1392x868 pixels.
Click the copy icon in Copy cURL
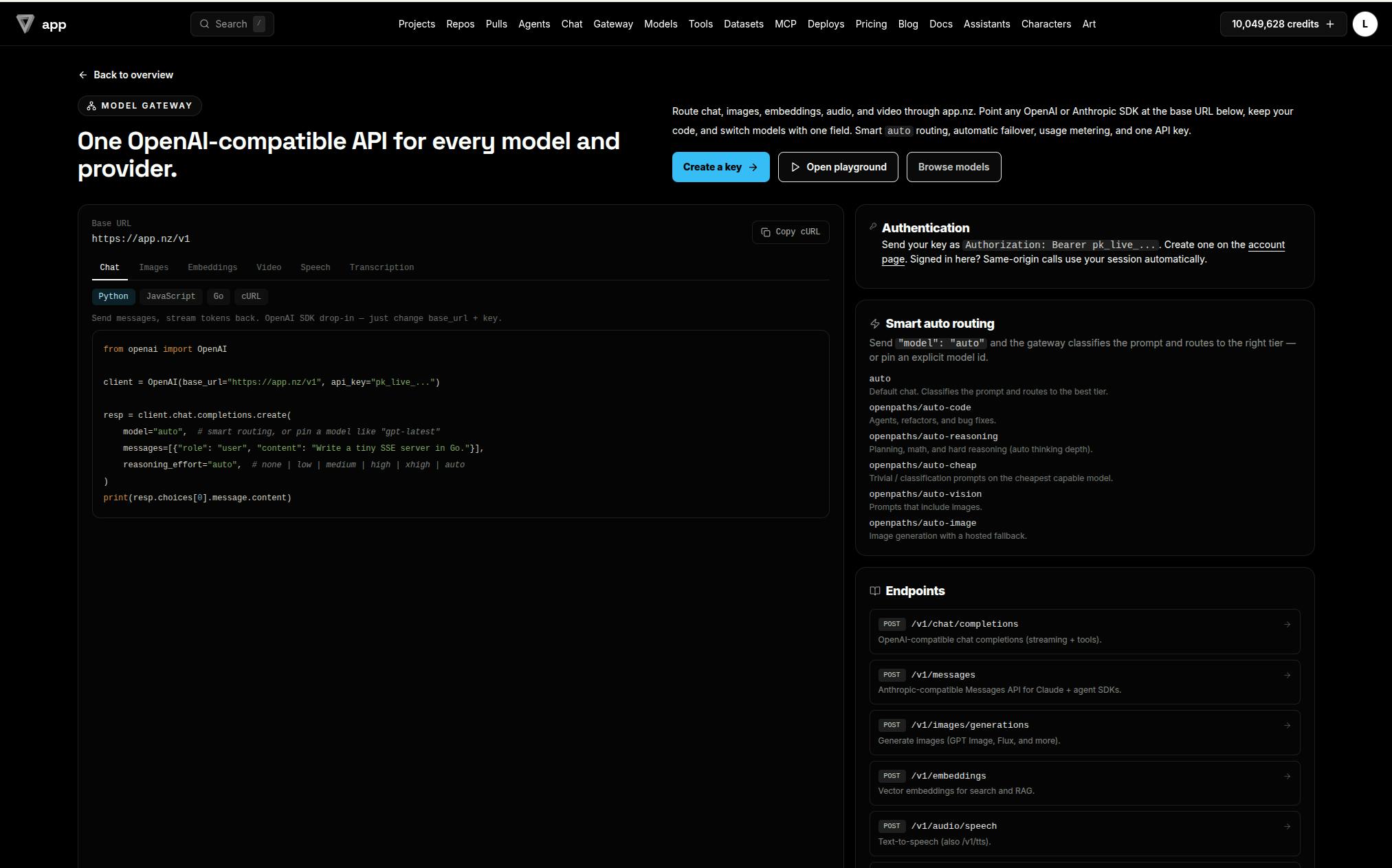765,232
